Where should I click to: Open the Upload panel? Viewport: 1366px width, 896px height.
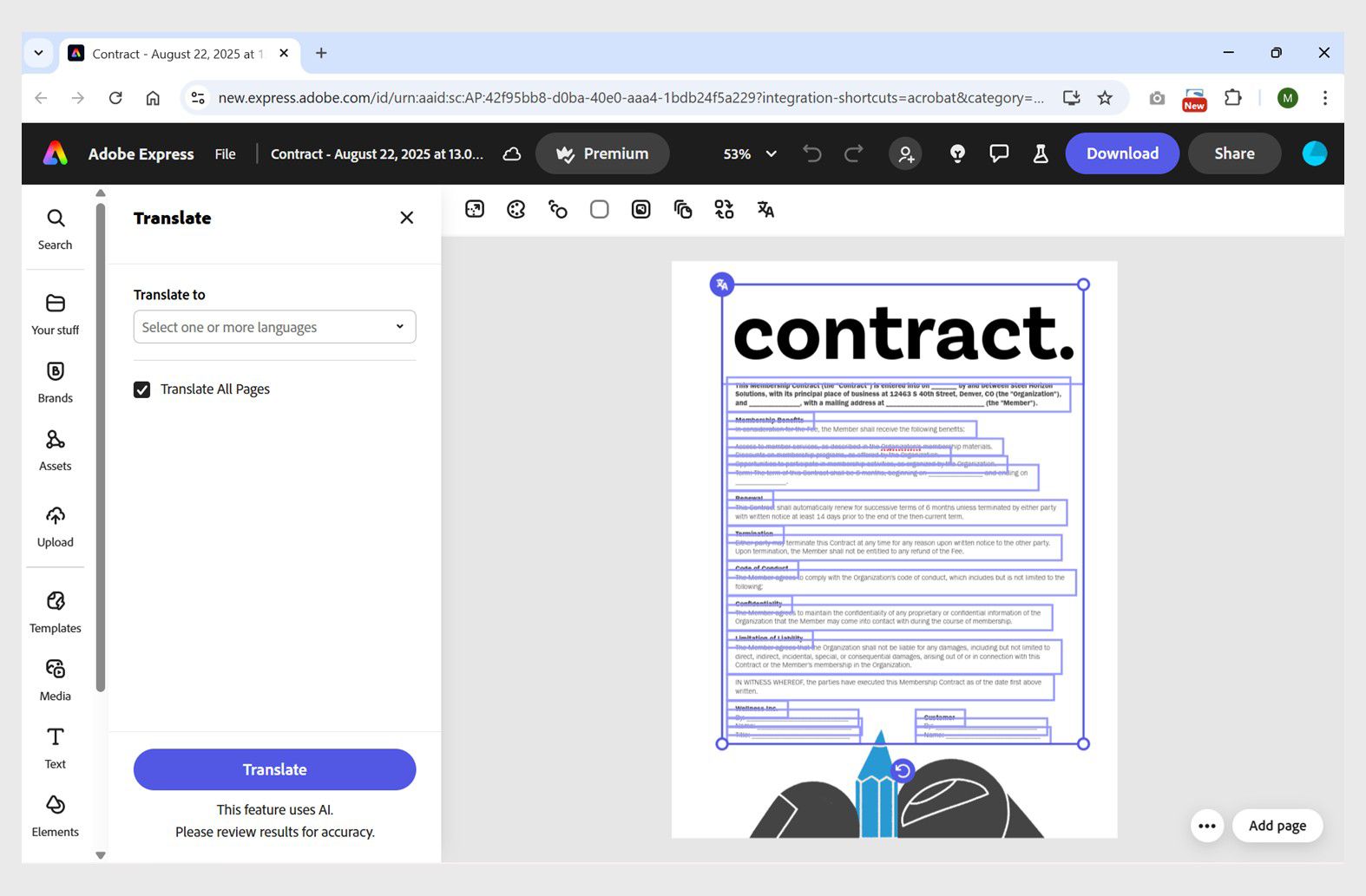[x=55, y=526]
